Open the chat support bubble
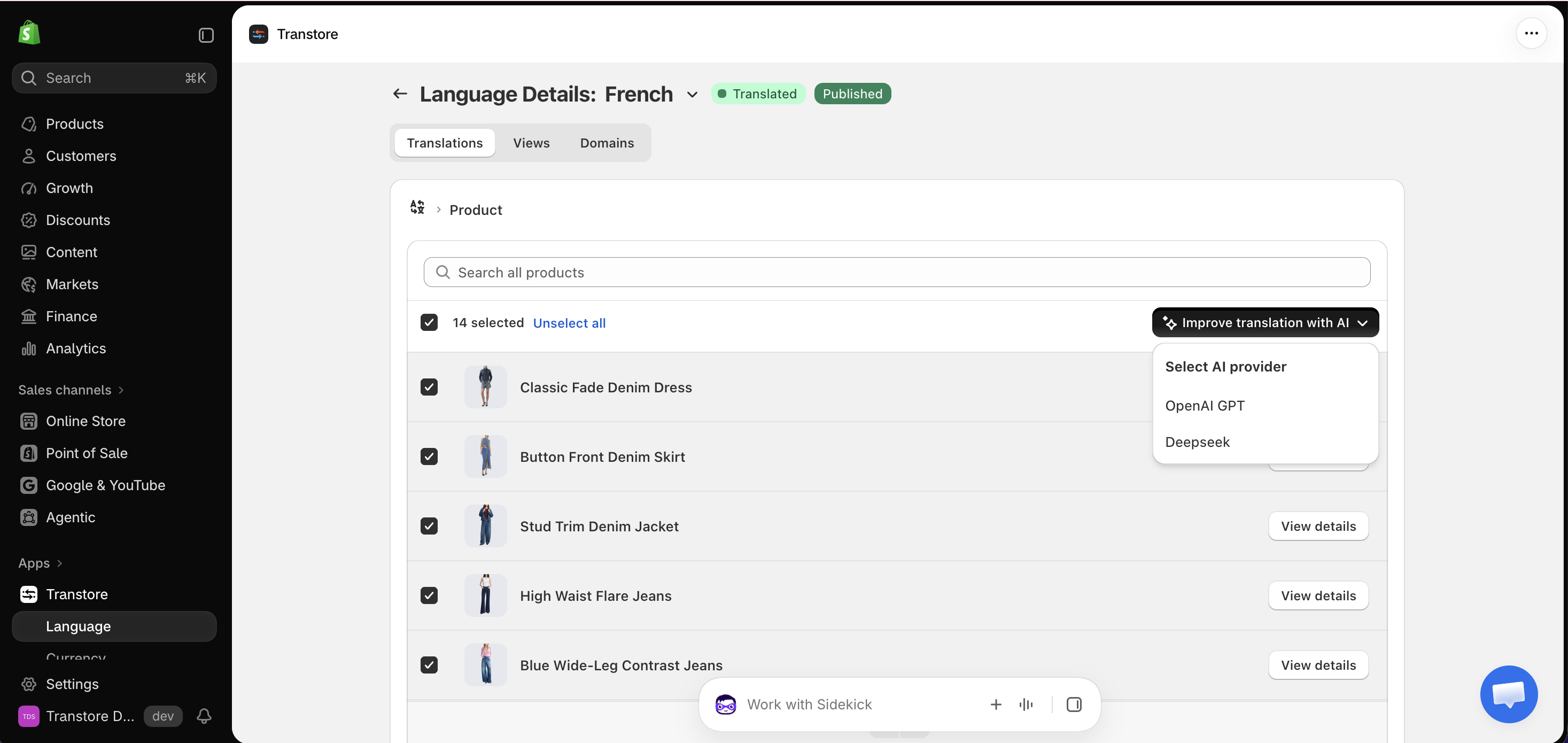The height and width of the screenshot is (743, 1568). 1509,694
